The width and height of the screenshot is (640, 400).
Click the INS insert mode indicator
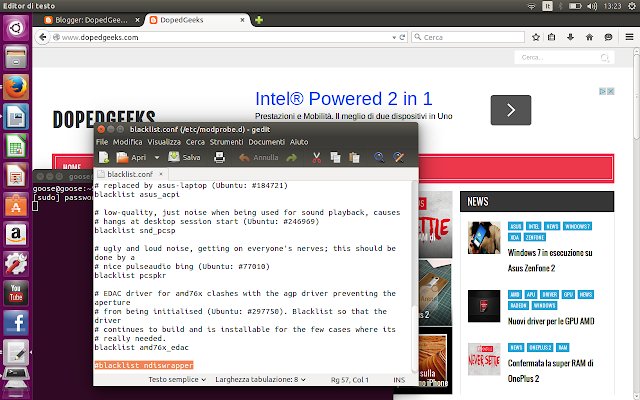coord(399,380)
